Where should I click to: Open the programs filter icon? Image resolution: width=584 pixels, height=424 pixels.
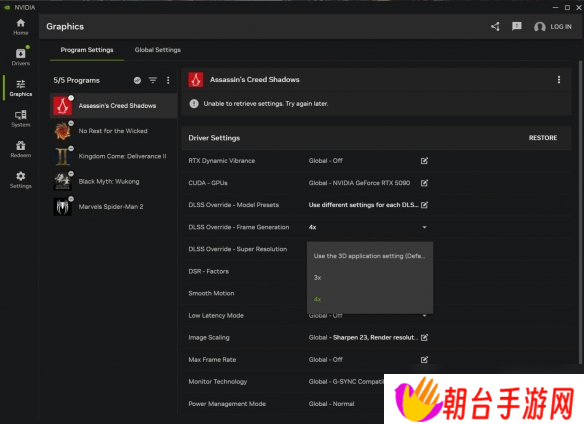(153, 80)
